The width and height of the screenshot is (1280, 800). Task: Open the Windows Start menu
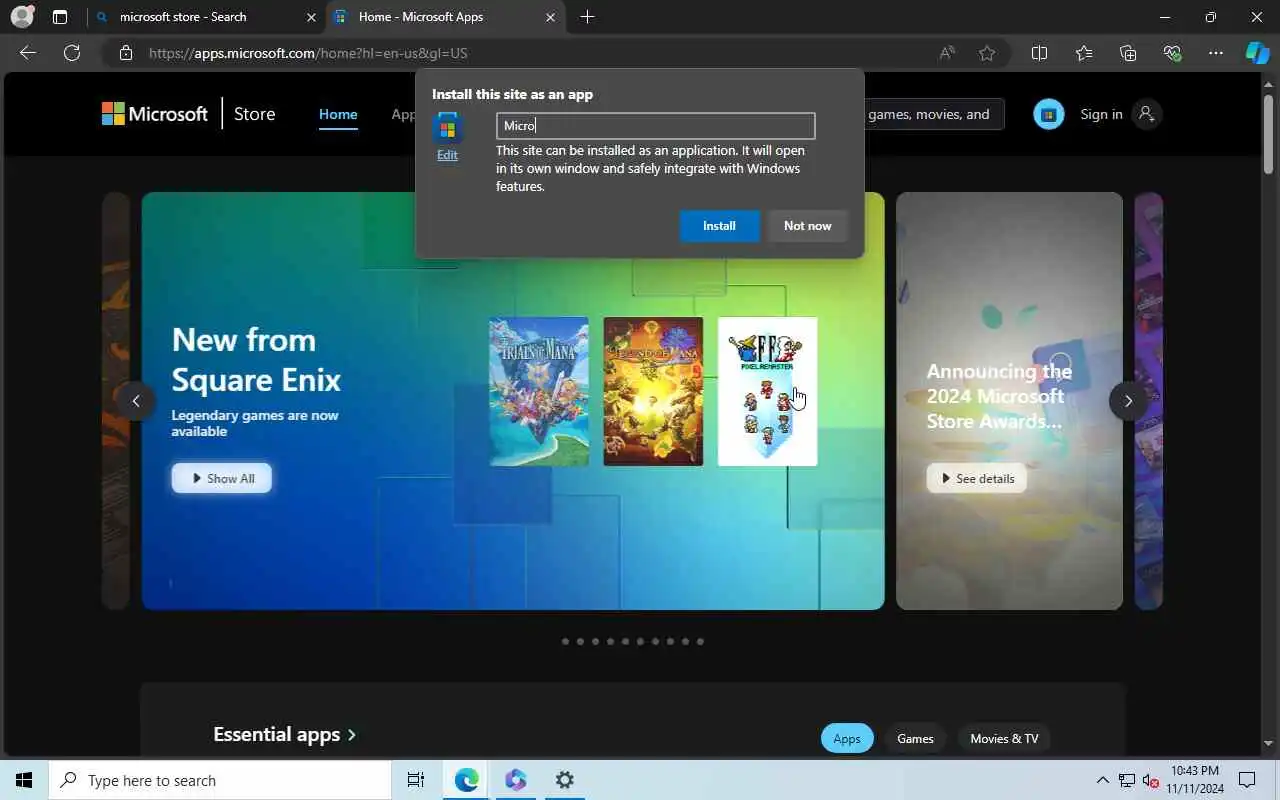click(24, 780)
